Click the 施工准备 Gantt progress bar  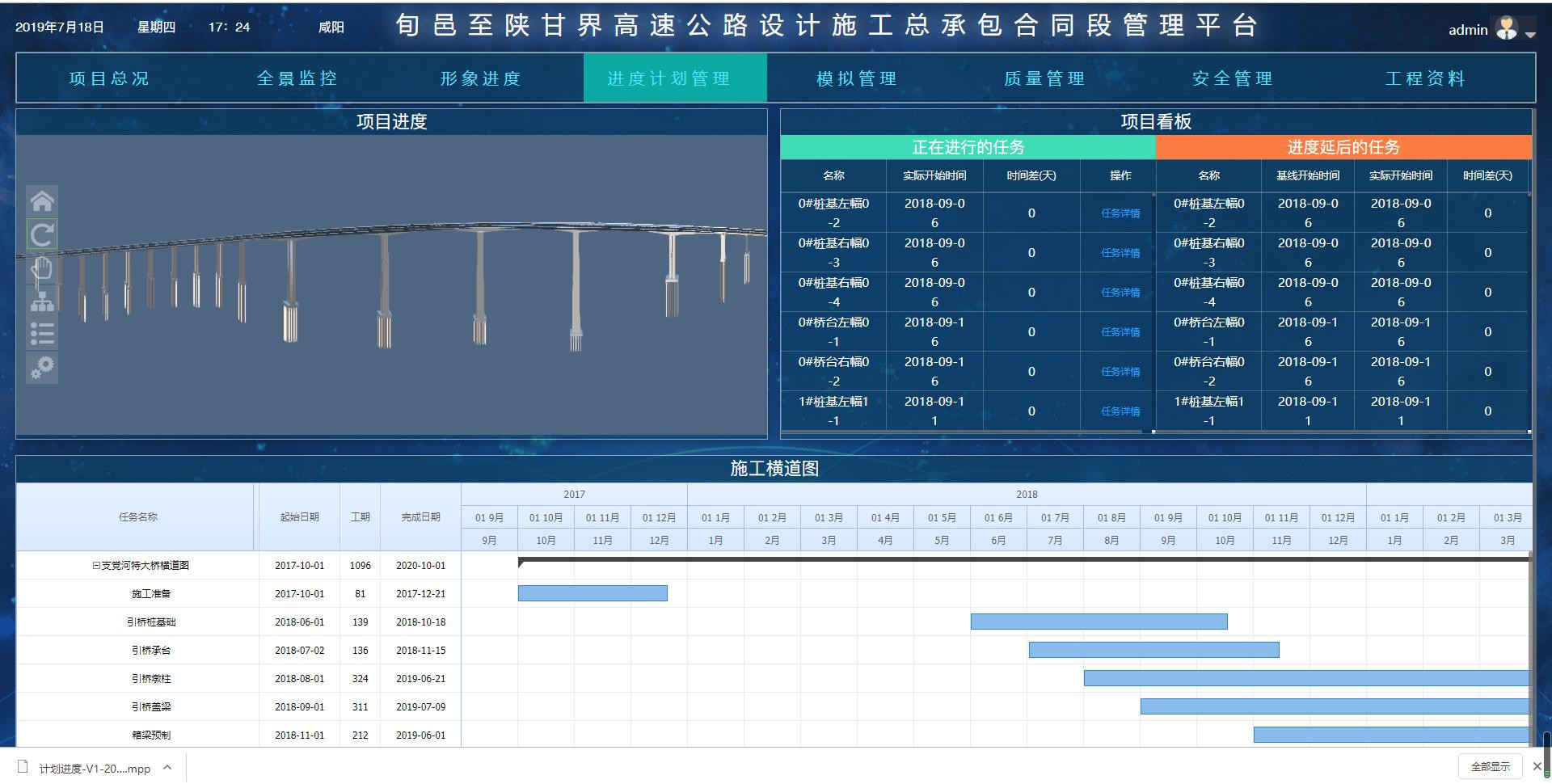click(x=593, y=593)
